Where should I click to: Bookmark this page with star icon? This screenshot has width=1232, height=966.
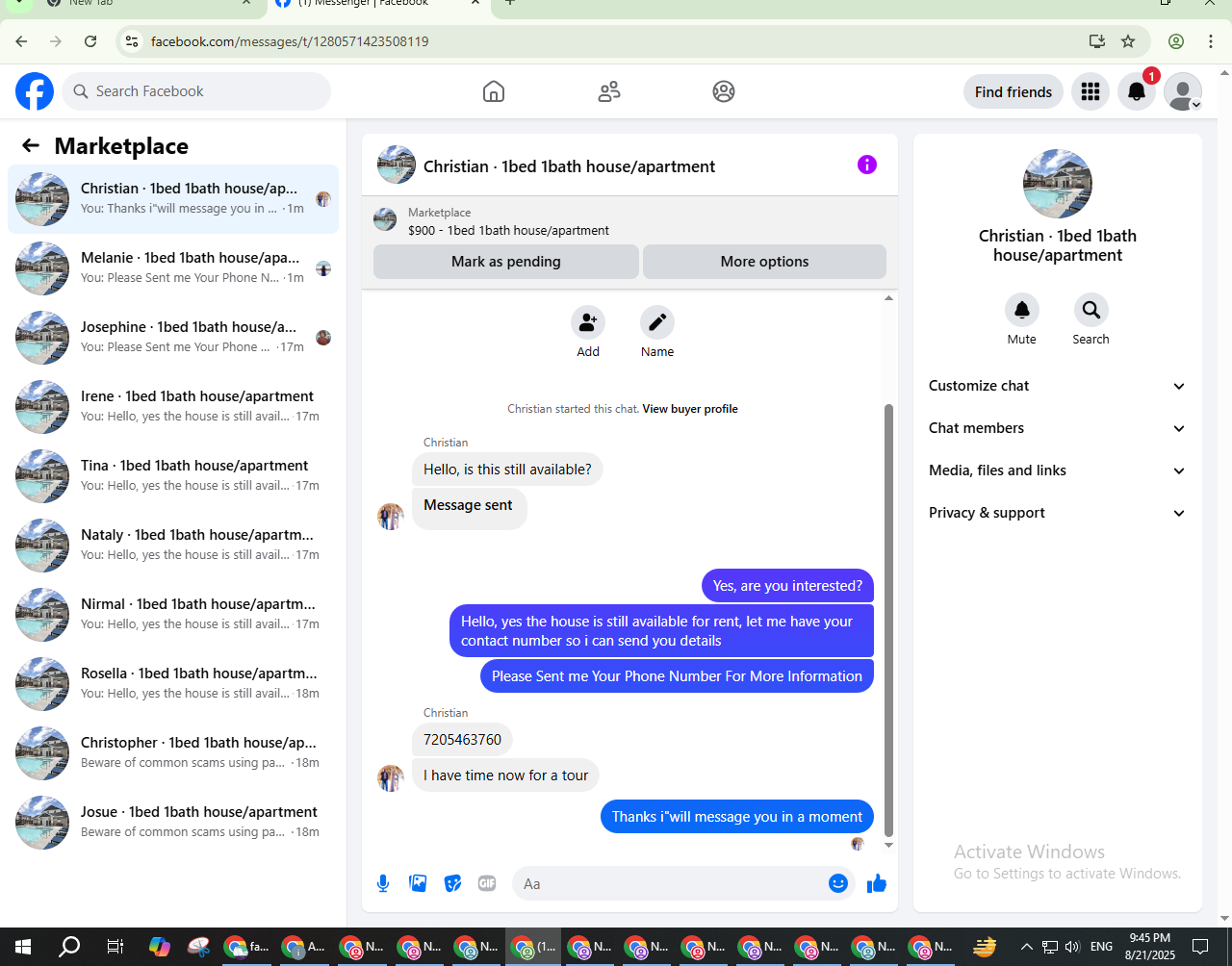(x=1128, y=41)
